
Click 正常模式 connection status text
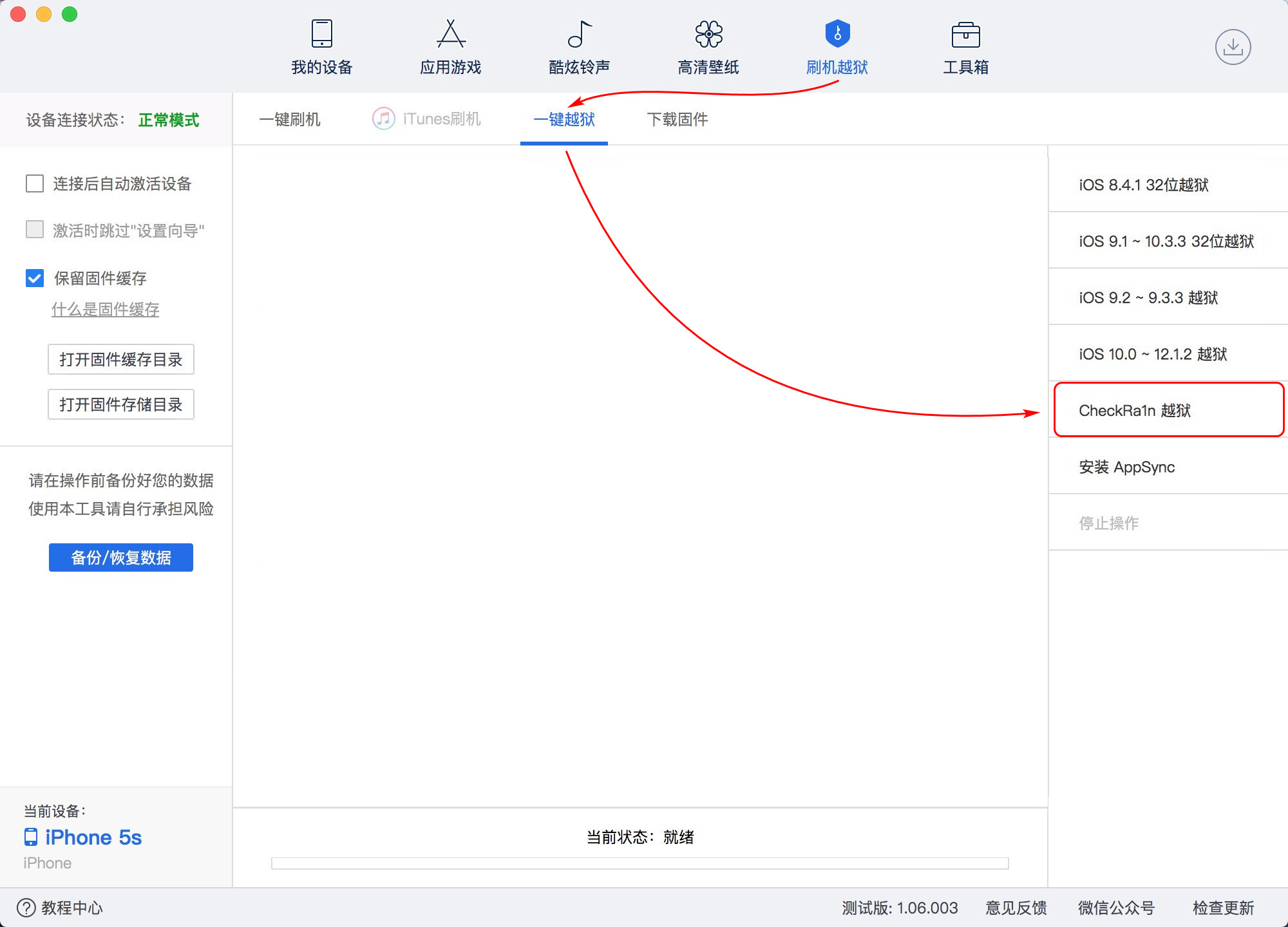click(x=169, y=120)
